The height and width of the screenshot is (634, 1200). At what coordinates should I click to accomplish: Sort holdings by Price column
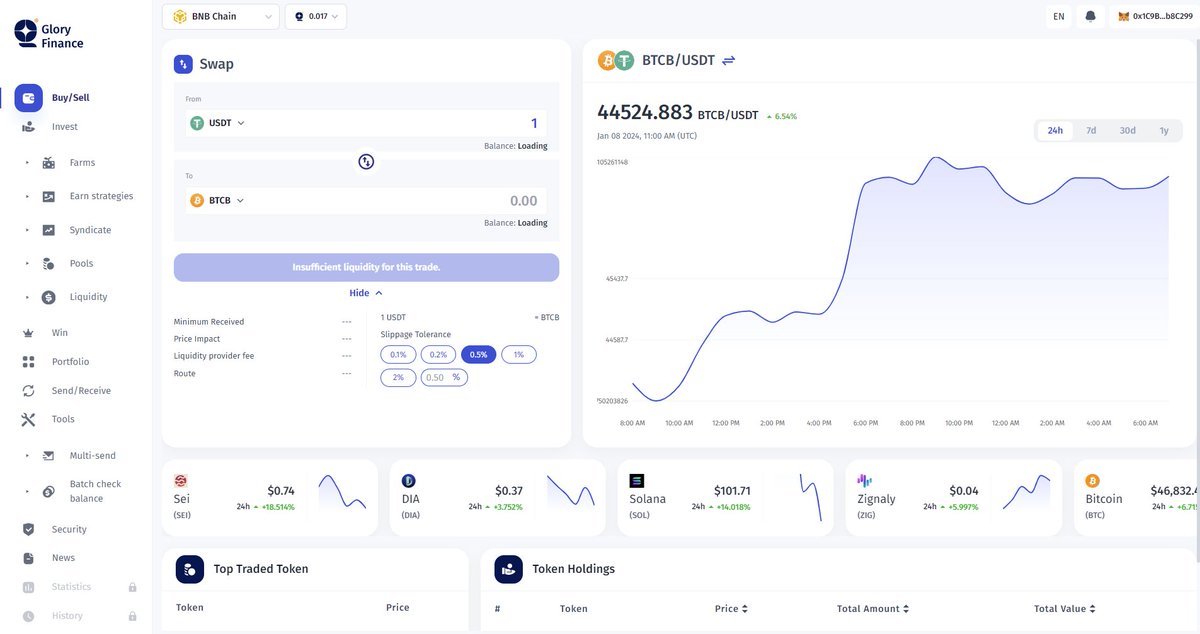[731, 609]
